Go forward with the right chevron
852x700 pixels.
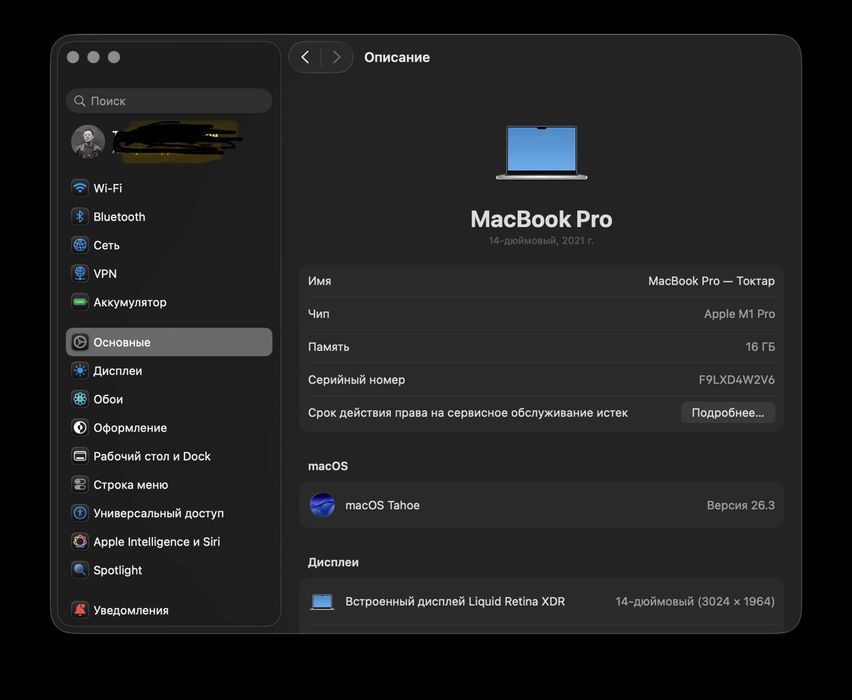336,57
